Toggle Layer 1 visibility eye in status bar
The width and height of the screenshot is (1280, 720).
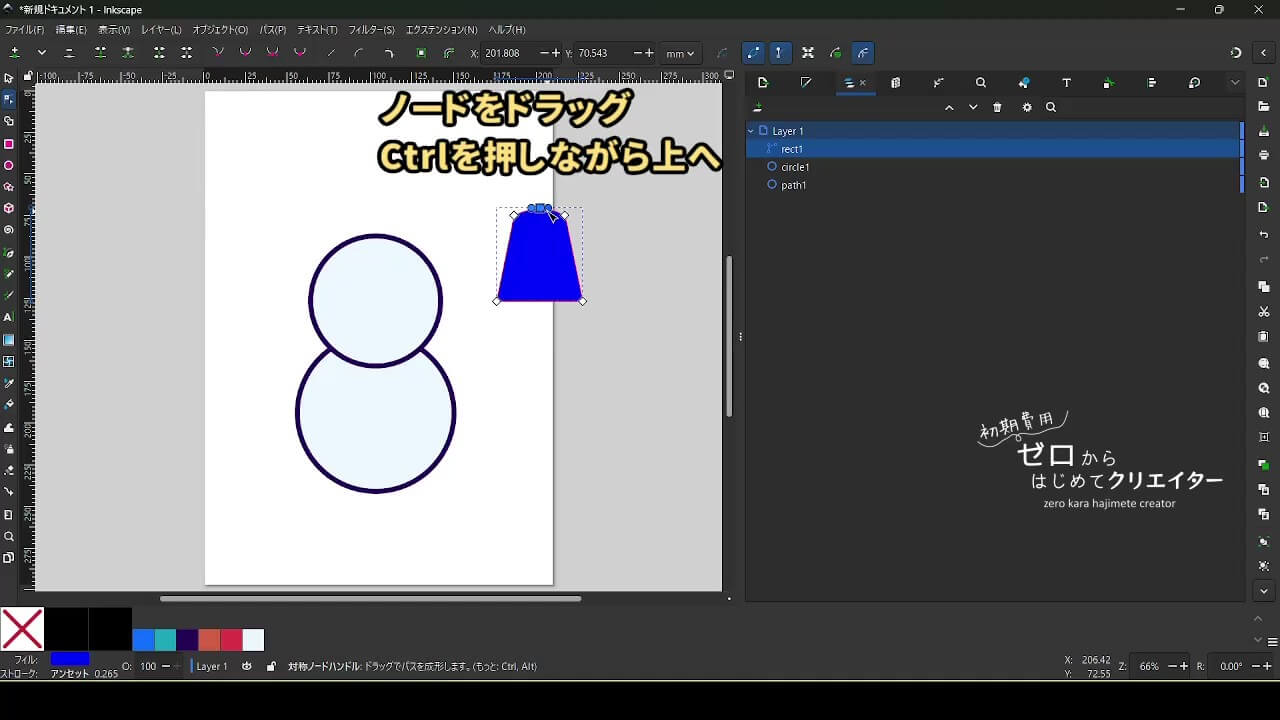pyautogui.click(x=247, y=666)
